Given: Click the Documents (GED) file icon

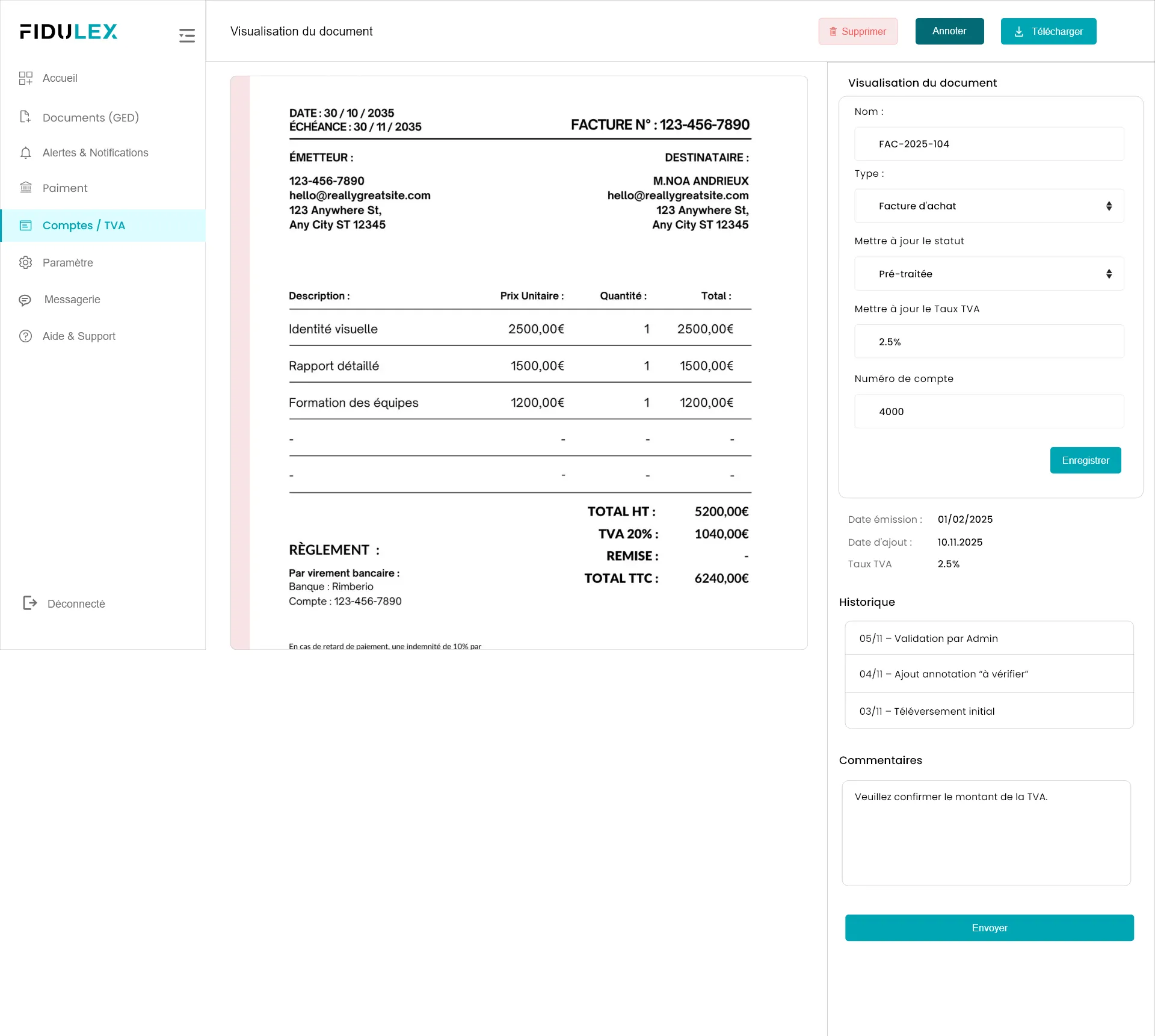Looking at the screenshot, I should pos(25,117).
